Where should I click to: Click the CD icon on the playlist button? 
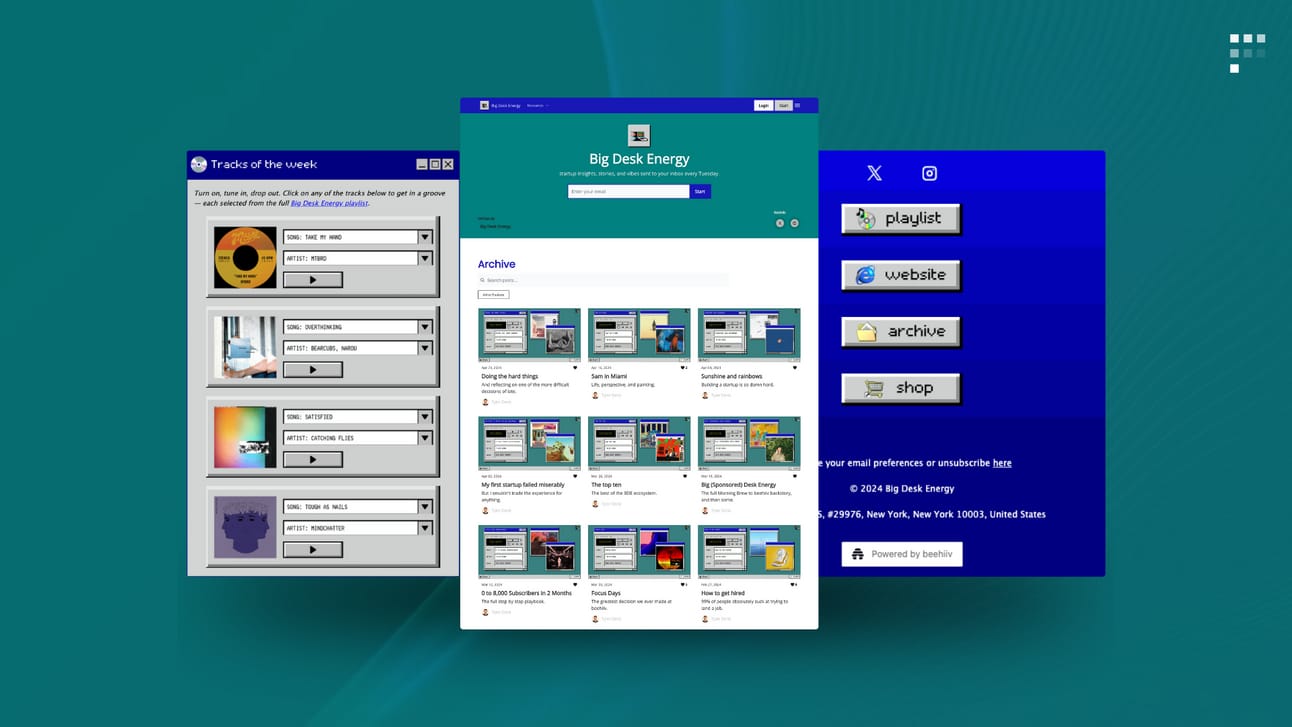(x=866, y=219)
